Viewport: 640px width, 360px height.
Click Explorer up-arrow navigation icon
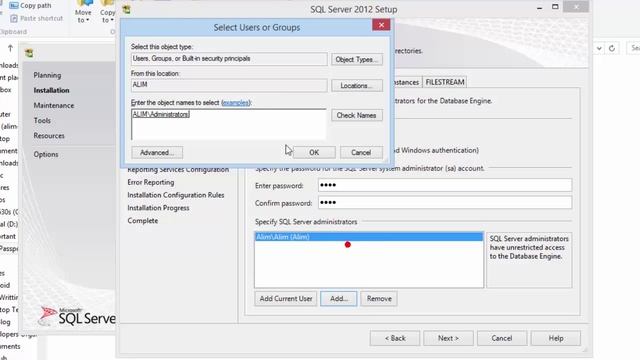point(10,48)
